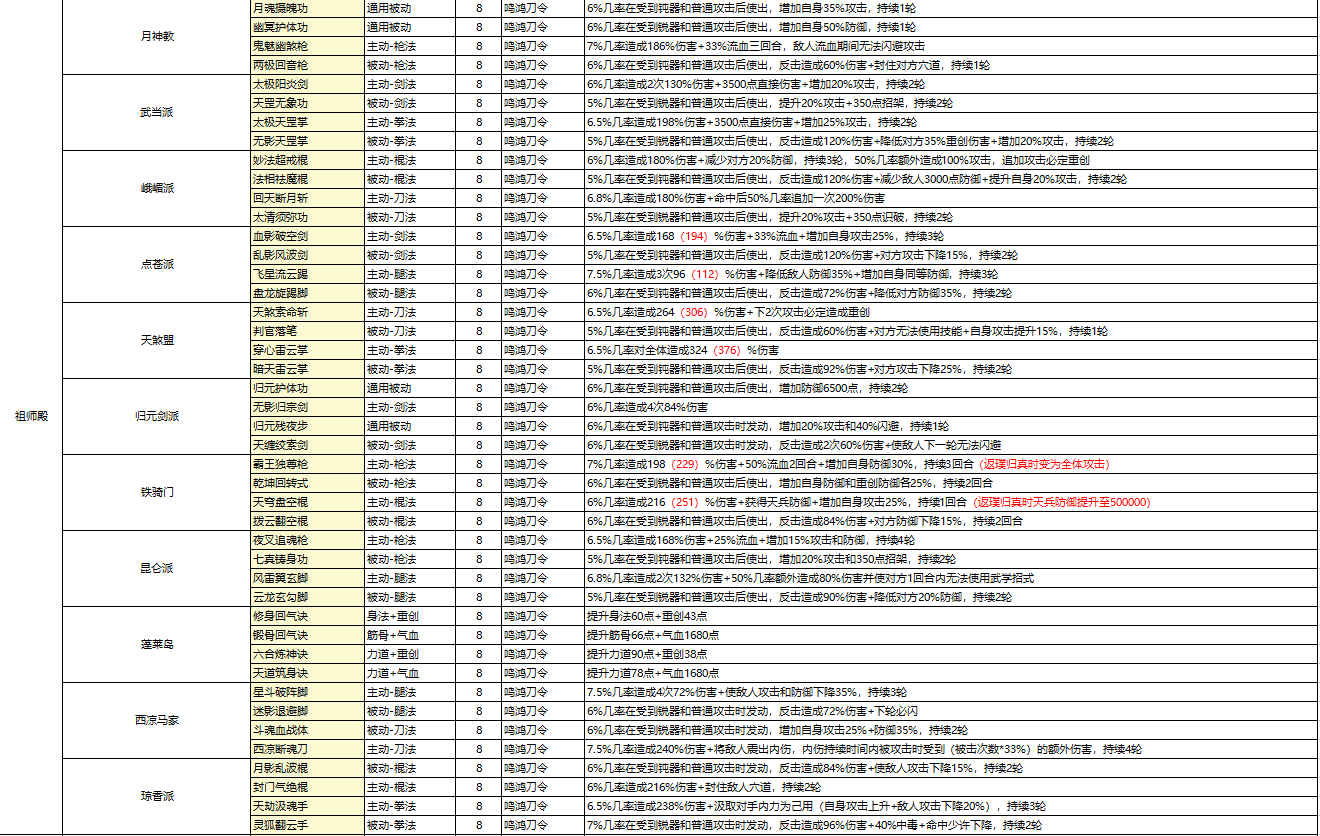Select the 星斗破阵脚 skill cell
The height and width of the screenshot is (836, 1320).
[x=307, y=693]
